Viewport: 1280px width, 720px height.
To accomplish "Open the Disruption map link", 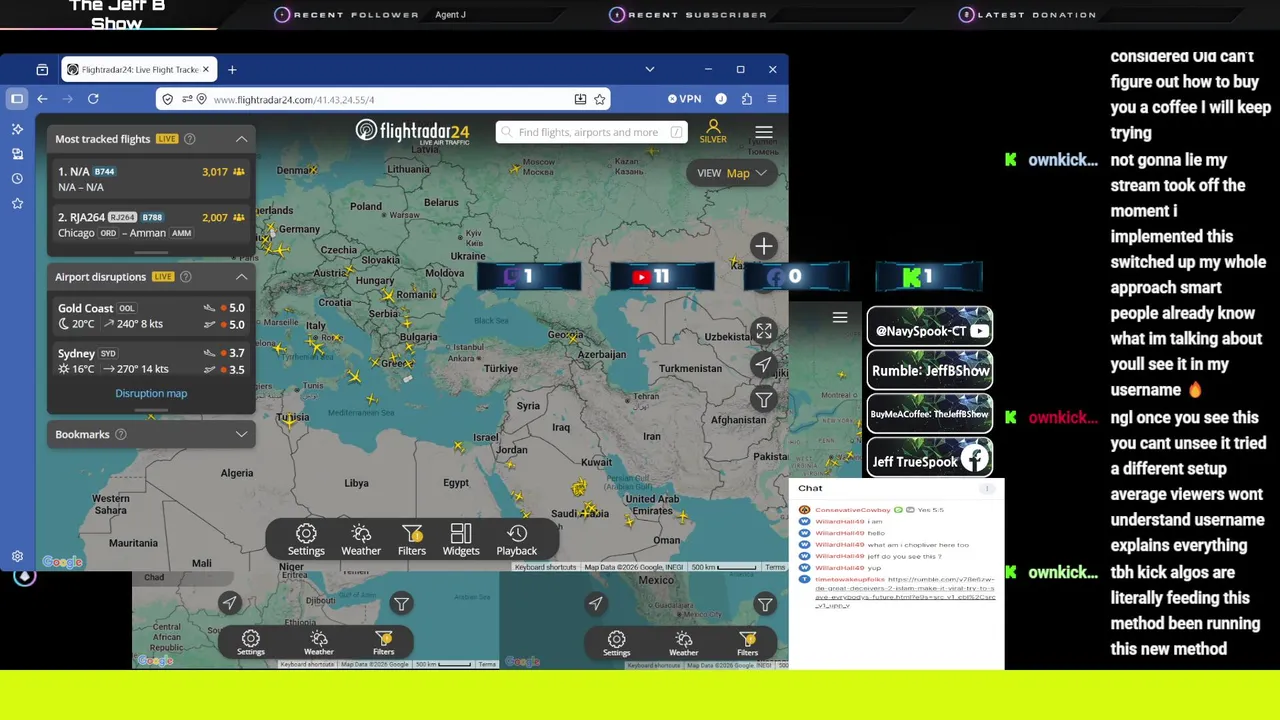I will pyautogui.click(x=151, y=393).
